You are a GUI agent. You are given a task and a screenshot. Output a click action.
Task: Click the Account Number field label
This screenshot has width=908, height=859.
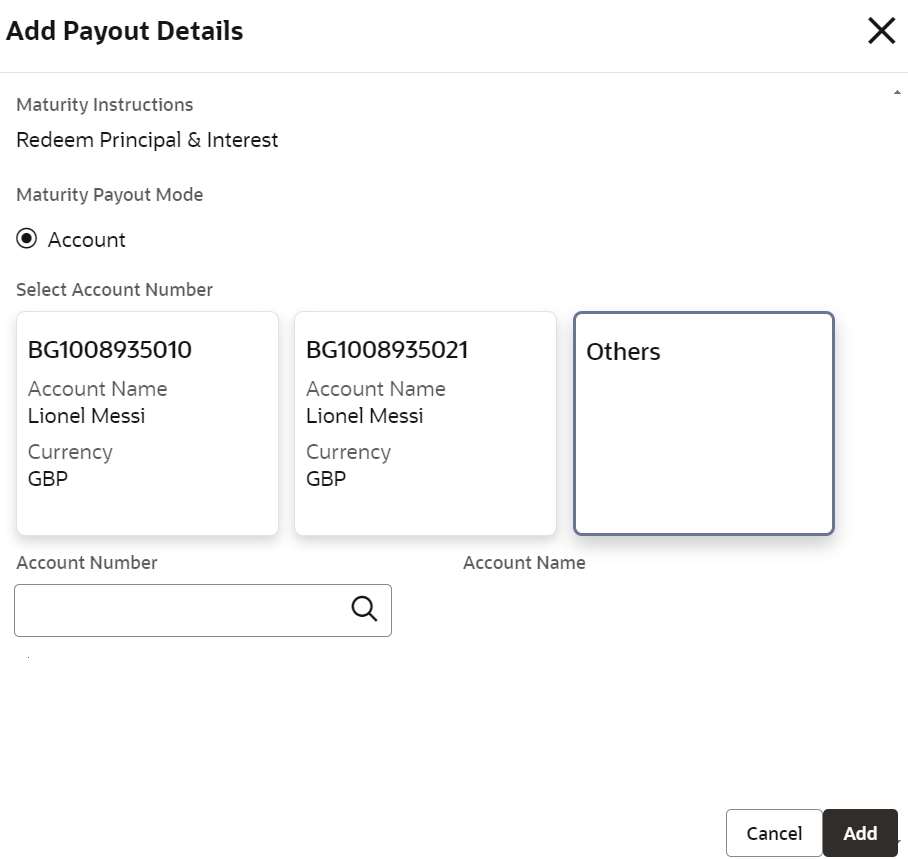87,563
